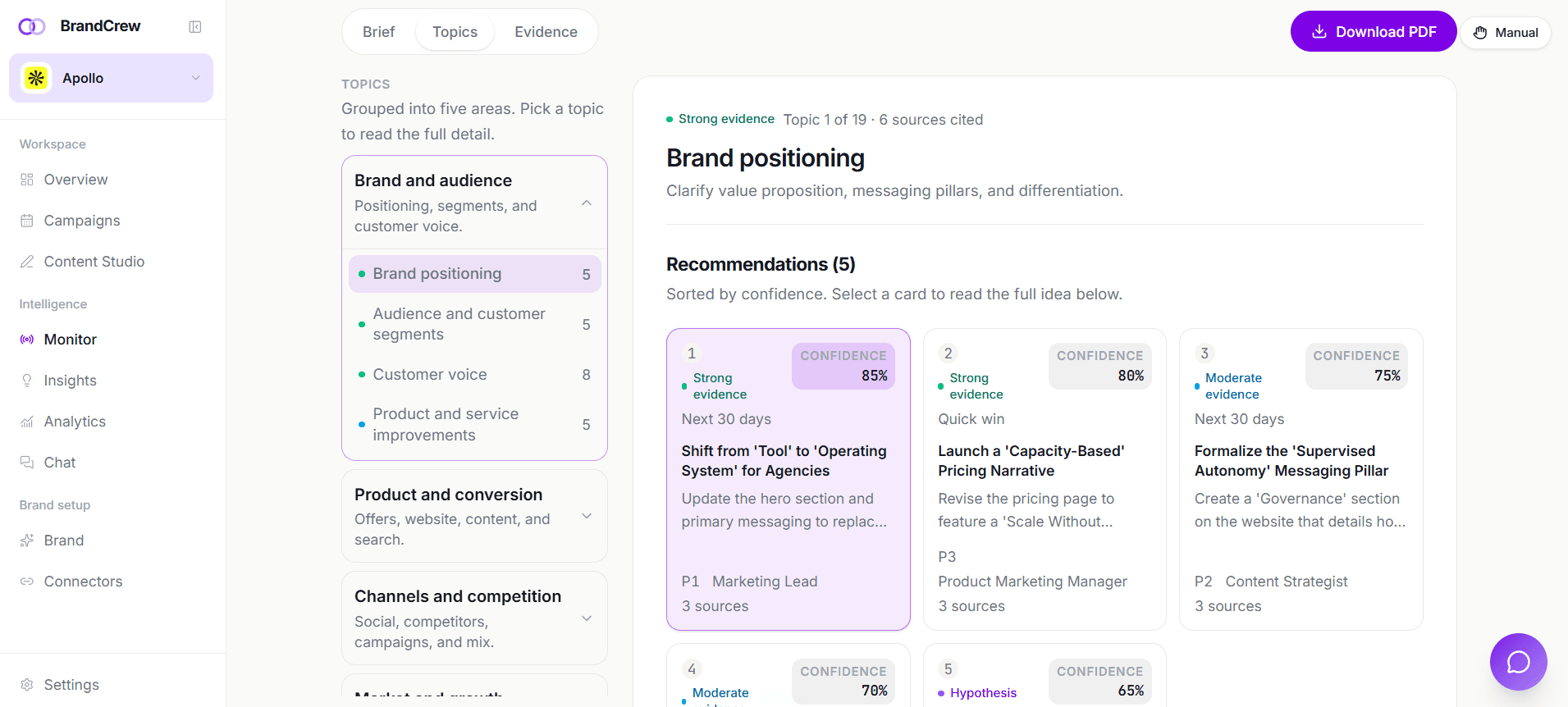
Task: Click the 75% confidence badge
Action: (1355, 366)
